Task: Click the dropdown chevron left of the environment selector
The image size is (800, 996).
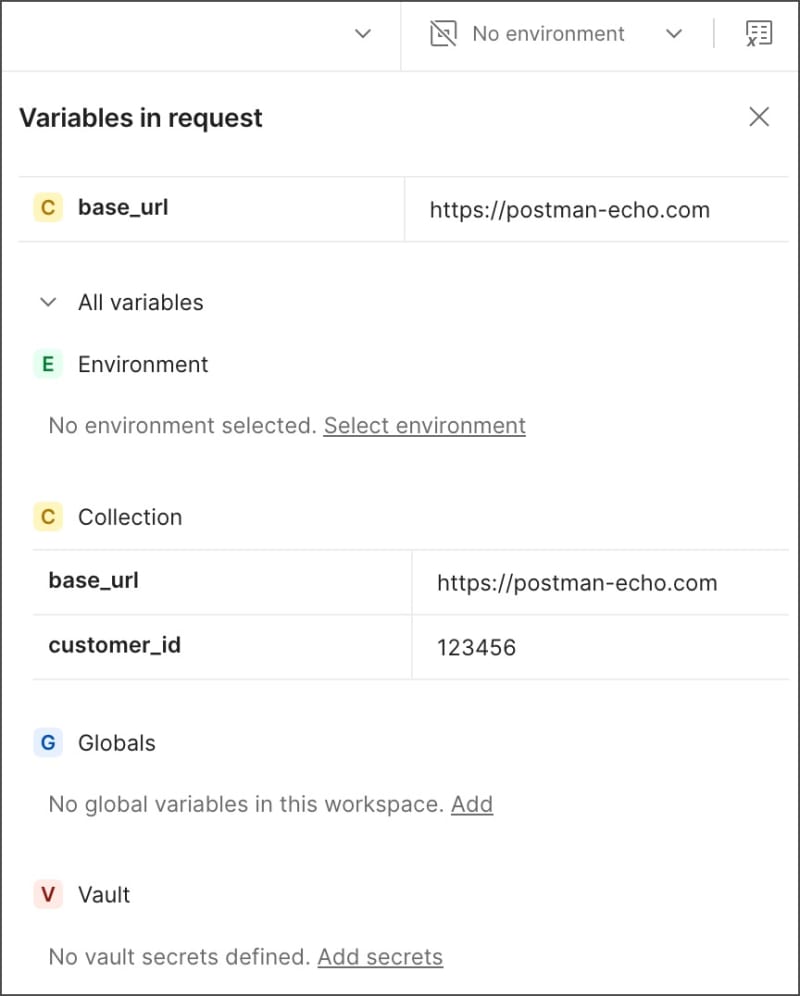Action: (363, 34)
